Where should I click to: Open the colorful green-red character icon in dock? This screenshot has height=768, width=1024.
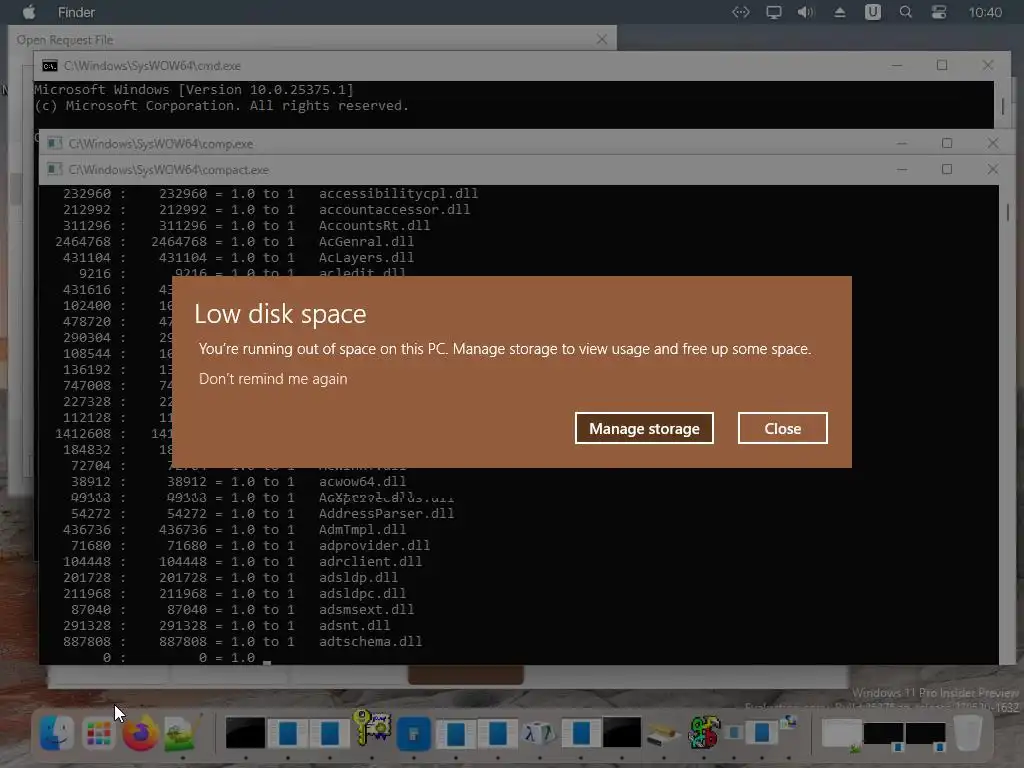(x=704, y=731)
